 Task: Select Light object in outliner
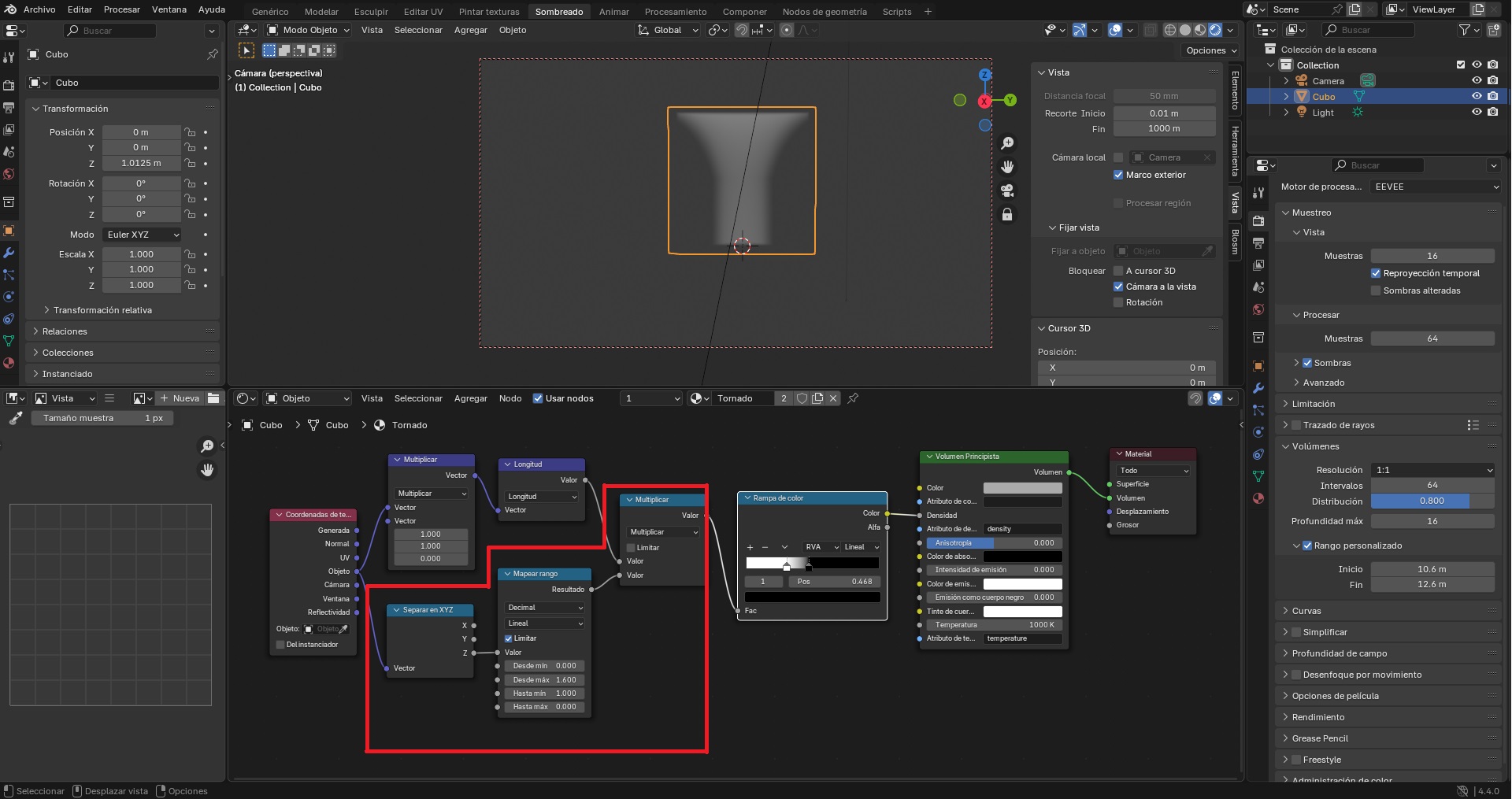coord(1323,113)
